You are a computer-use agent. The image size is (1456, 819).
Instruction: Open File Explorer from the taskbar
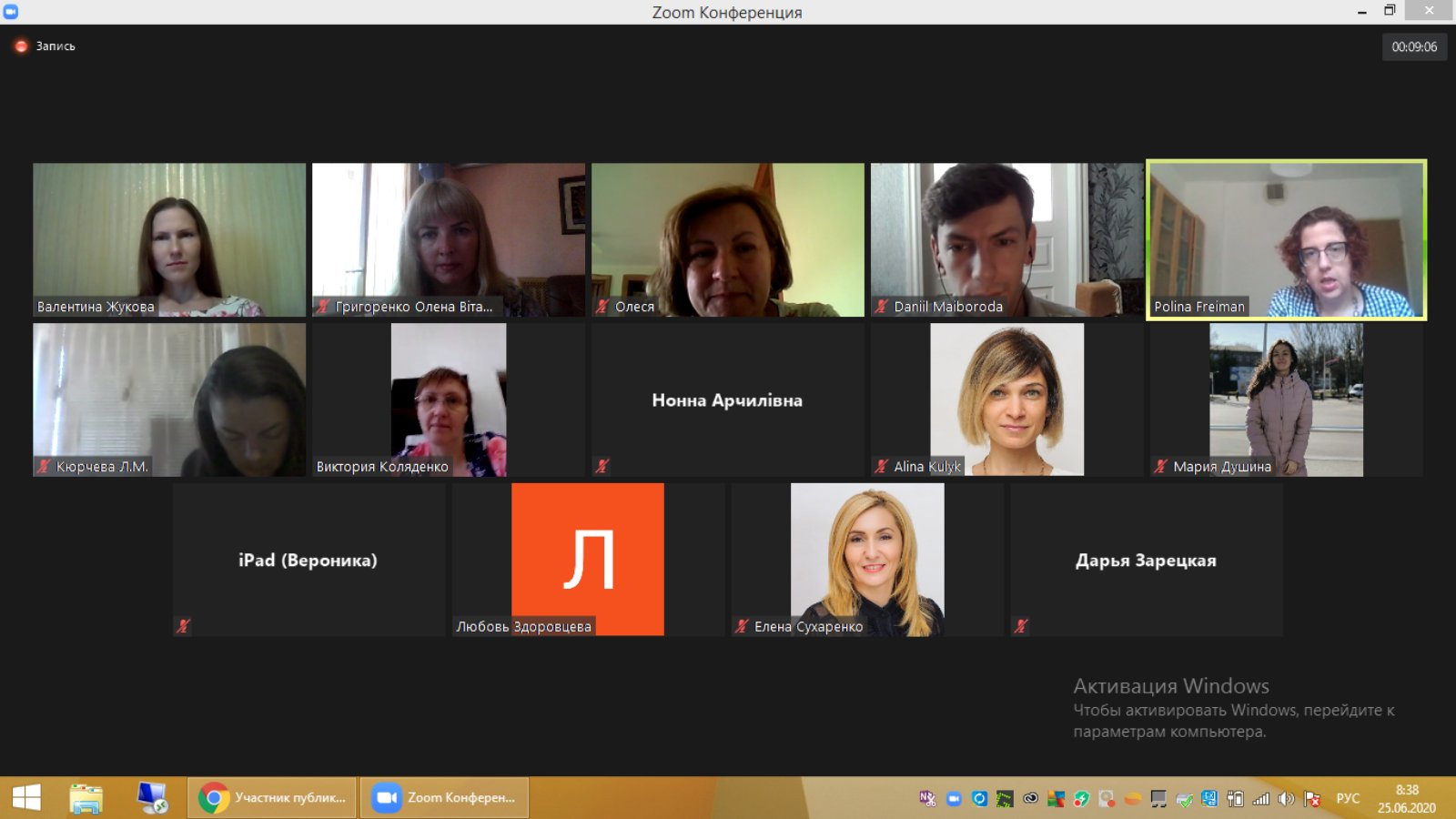[86, 798]
